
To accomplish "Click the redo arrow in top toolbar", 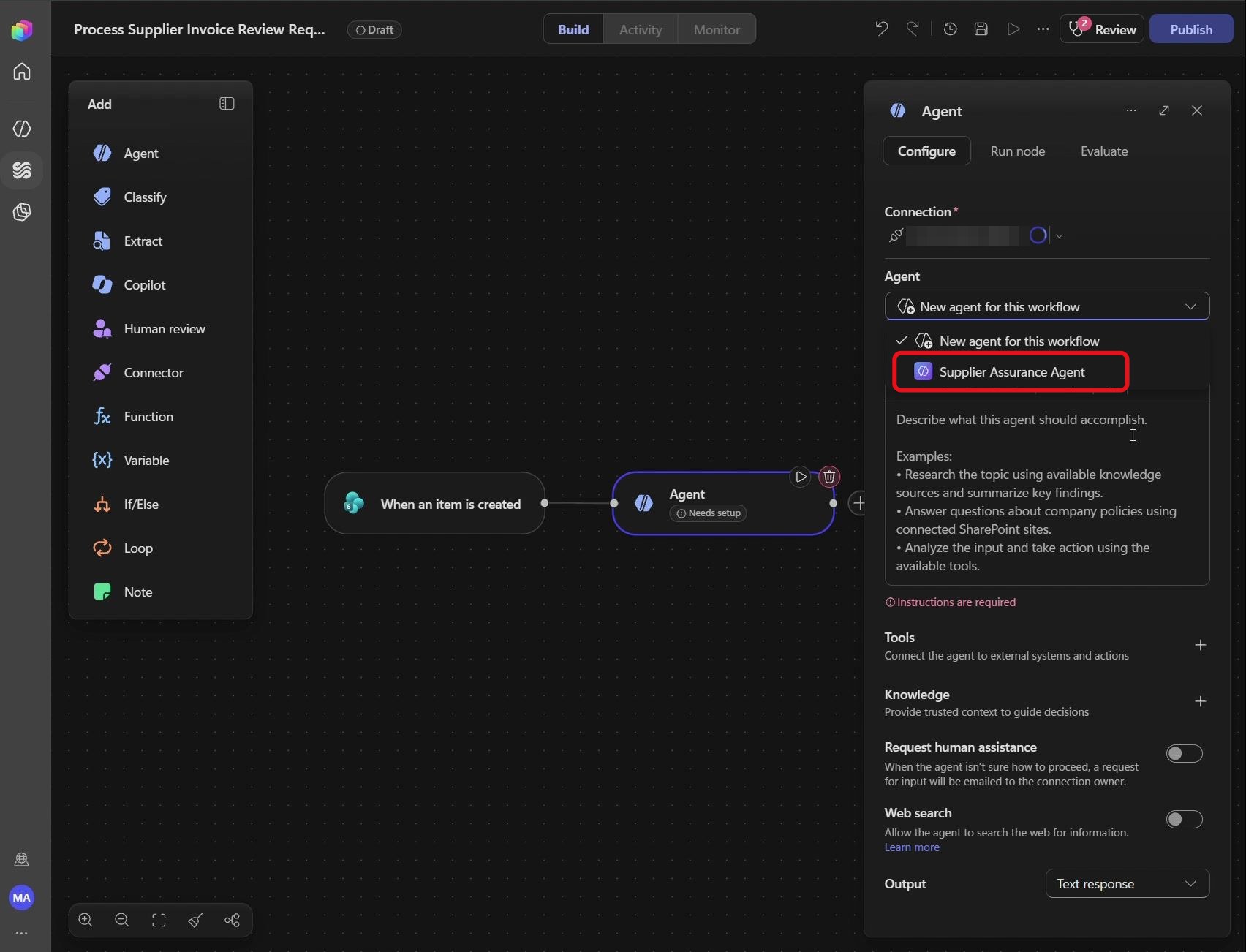I will tap(913, 29).
